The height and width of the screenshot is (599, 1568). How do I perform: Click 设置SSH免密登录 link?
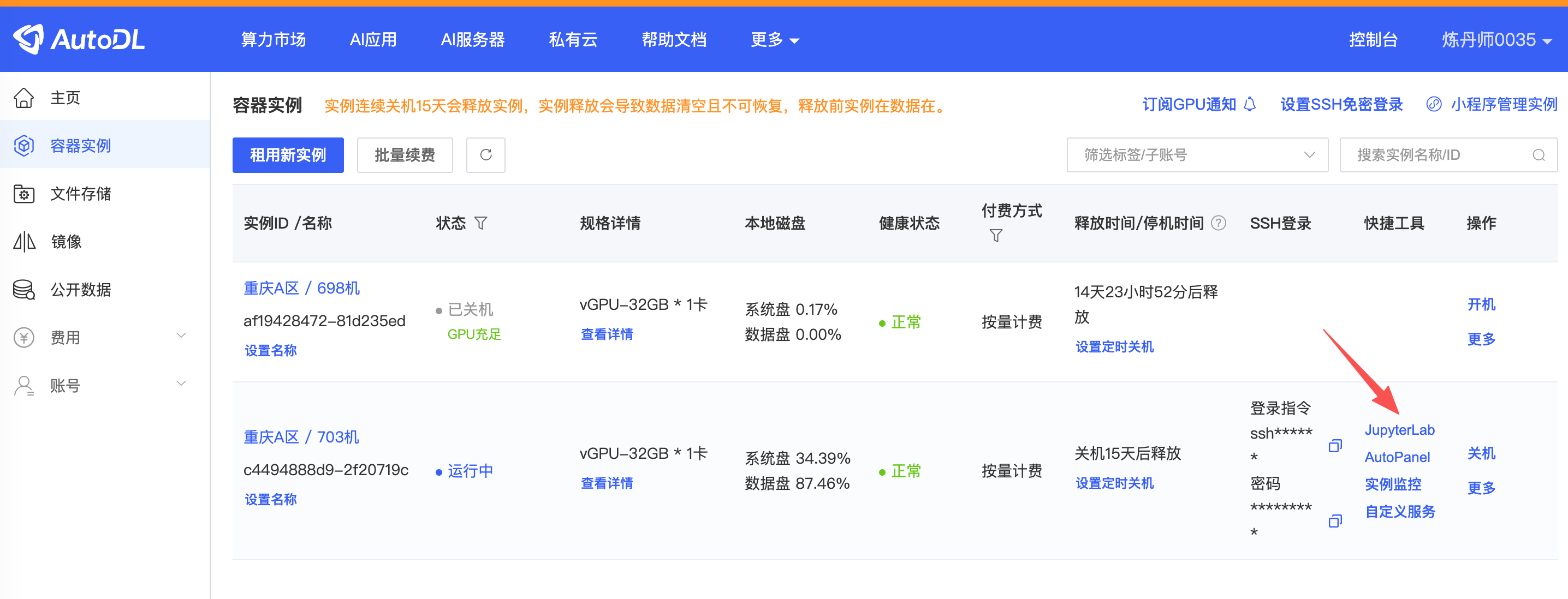(x=1341, y=105)
